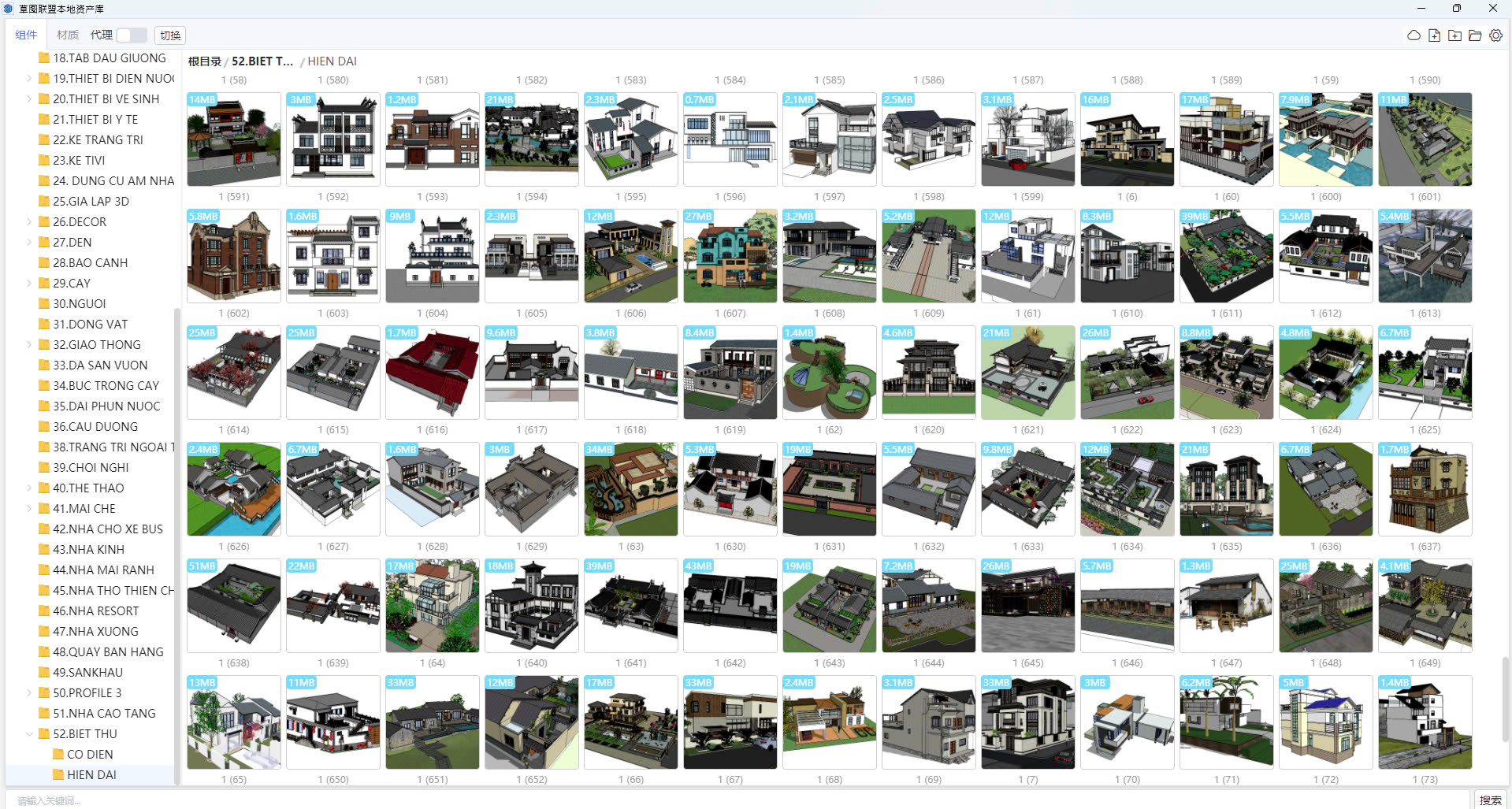The width and height of the screenshot is (1512, 809).
Task: Expand the 50.PROFILE 3 folder
Action: (29, 693)
